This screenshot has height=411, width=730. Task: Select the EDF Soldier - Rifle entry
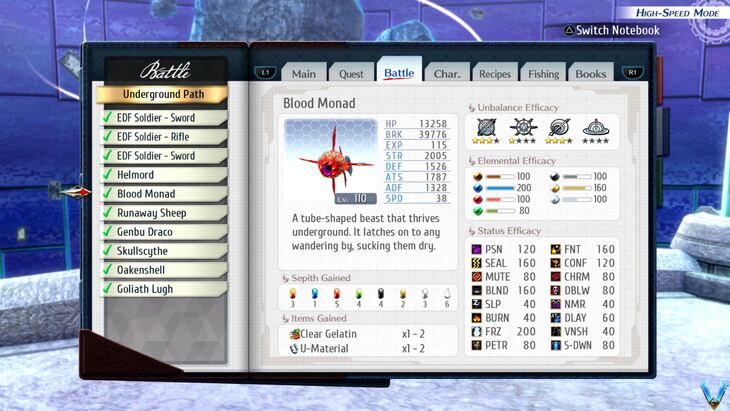click(x=164, y=137)
